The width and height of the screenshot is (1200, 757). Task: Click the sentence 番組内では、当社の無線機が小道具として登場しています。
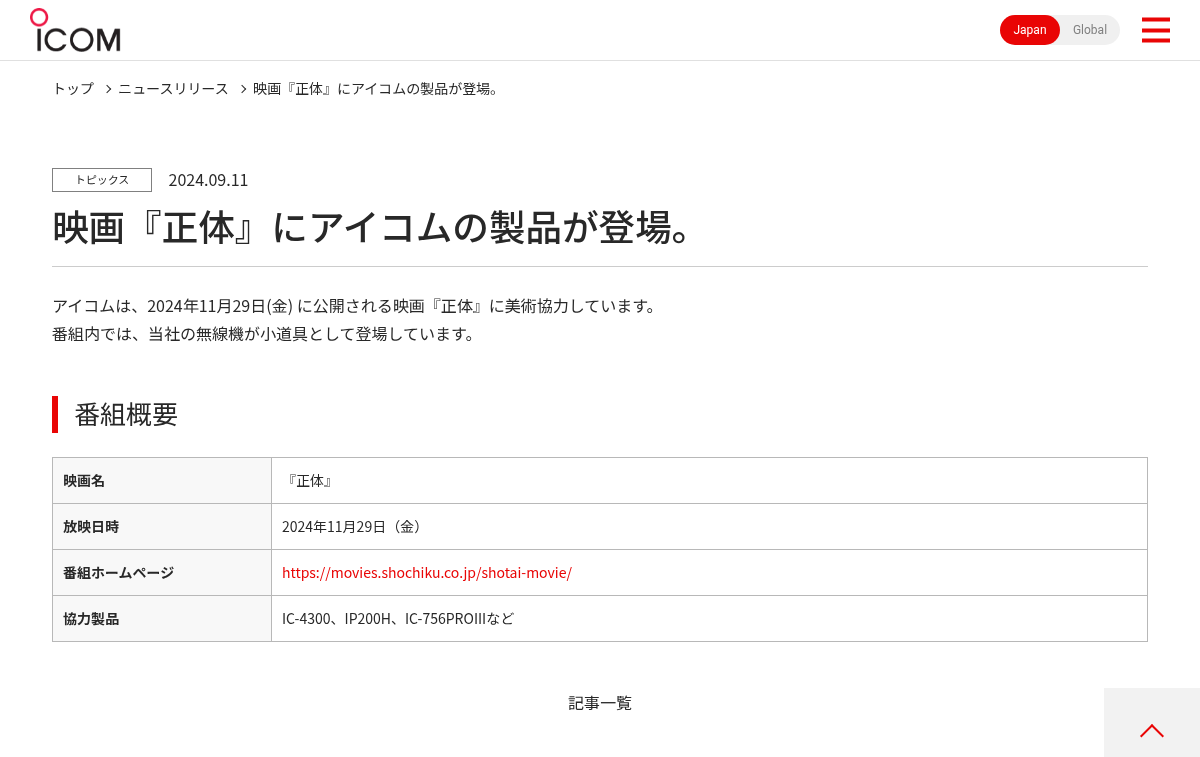click(266, 334)
